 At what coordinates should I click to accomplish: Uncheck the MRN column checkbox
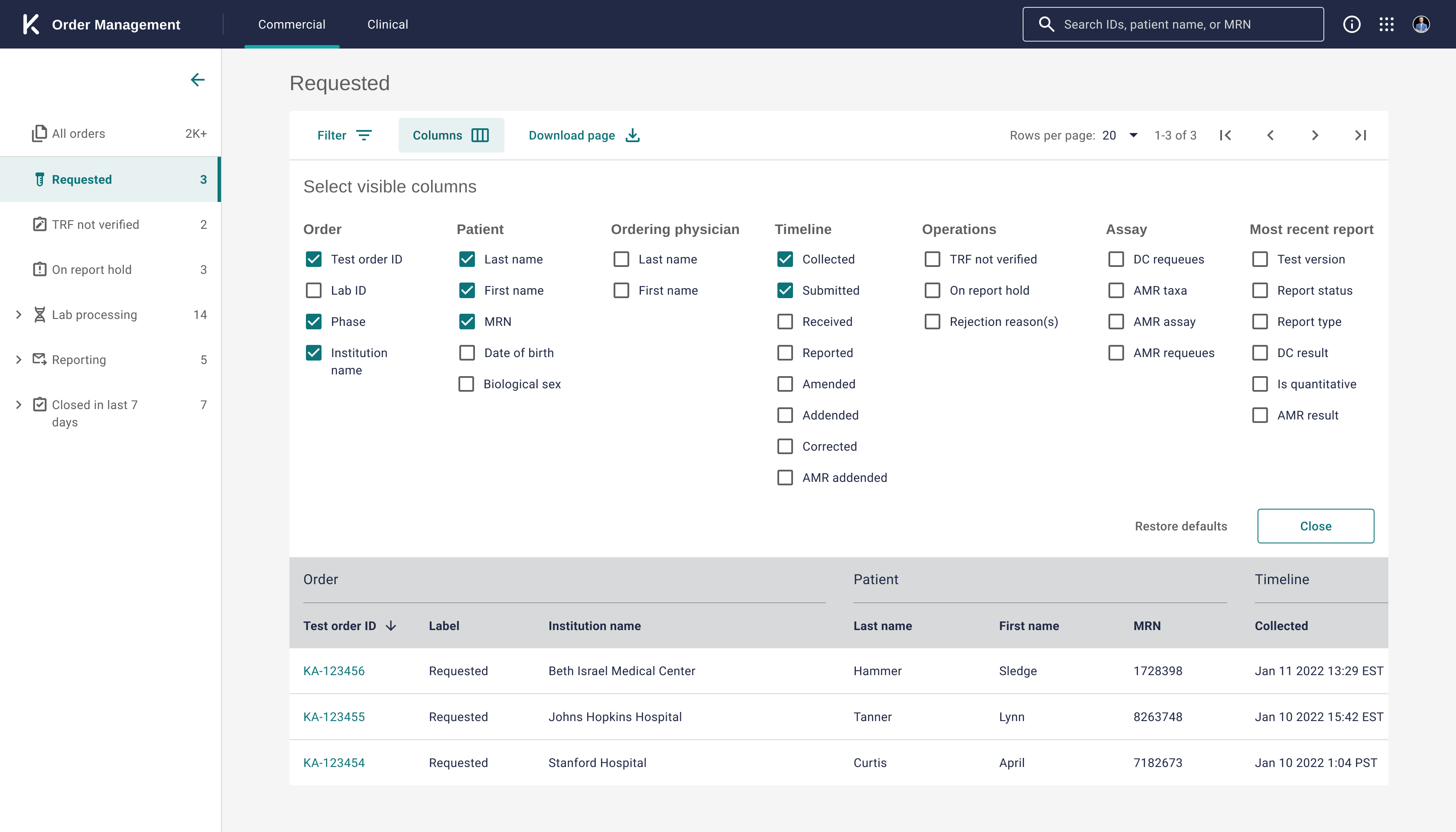click(467, 322)
